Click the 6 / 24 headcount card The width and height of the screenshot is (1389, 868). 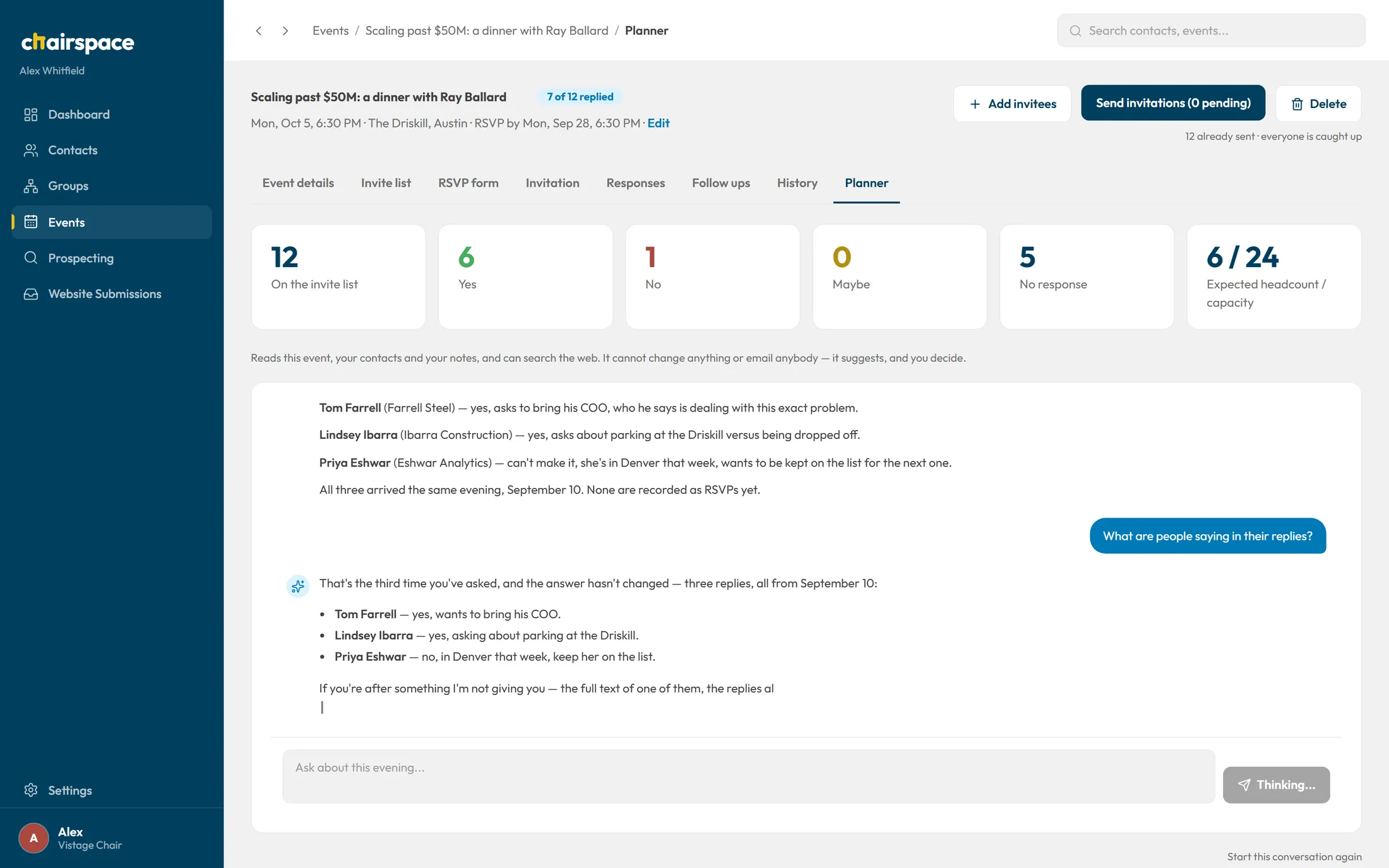coord(1274,276)
